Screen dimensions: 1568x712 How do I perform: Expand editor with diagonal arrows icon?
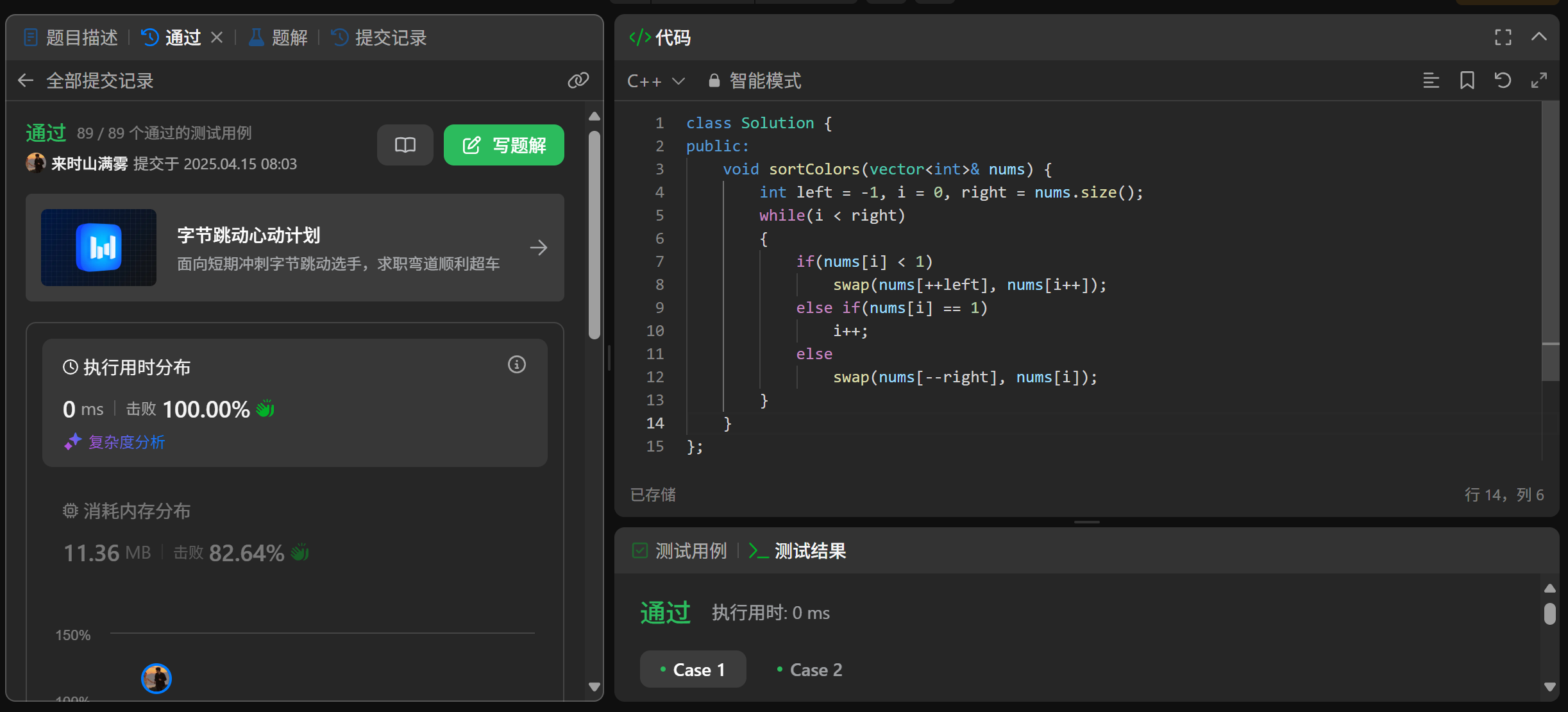tap(1538, 80)
